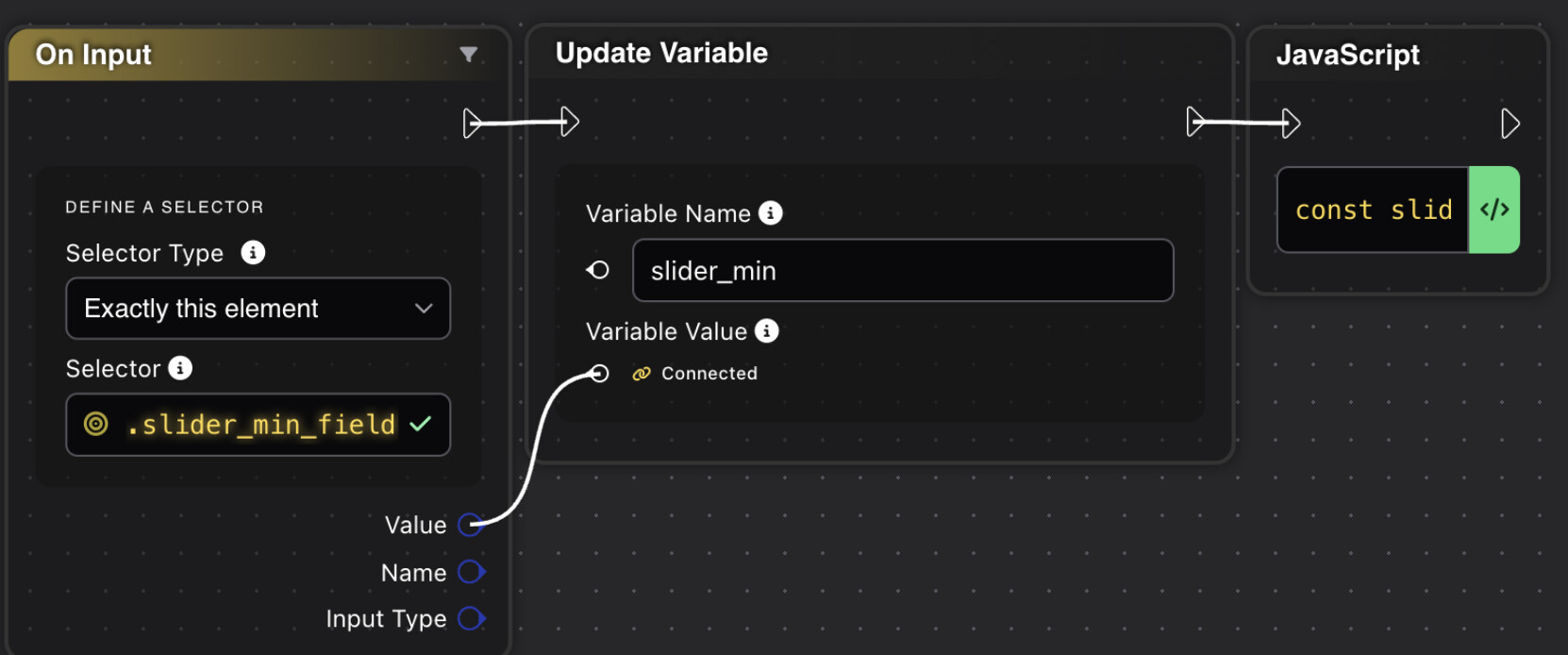Click the Variable Value input connector port
Screen dimensions: 1568x655
point(599,374)
